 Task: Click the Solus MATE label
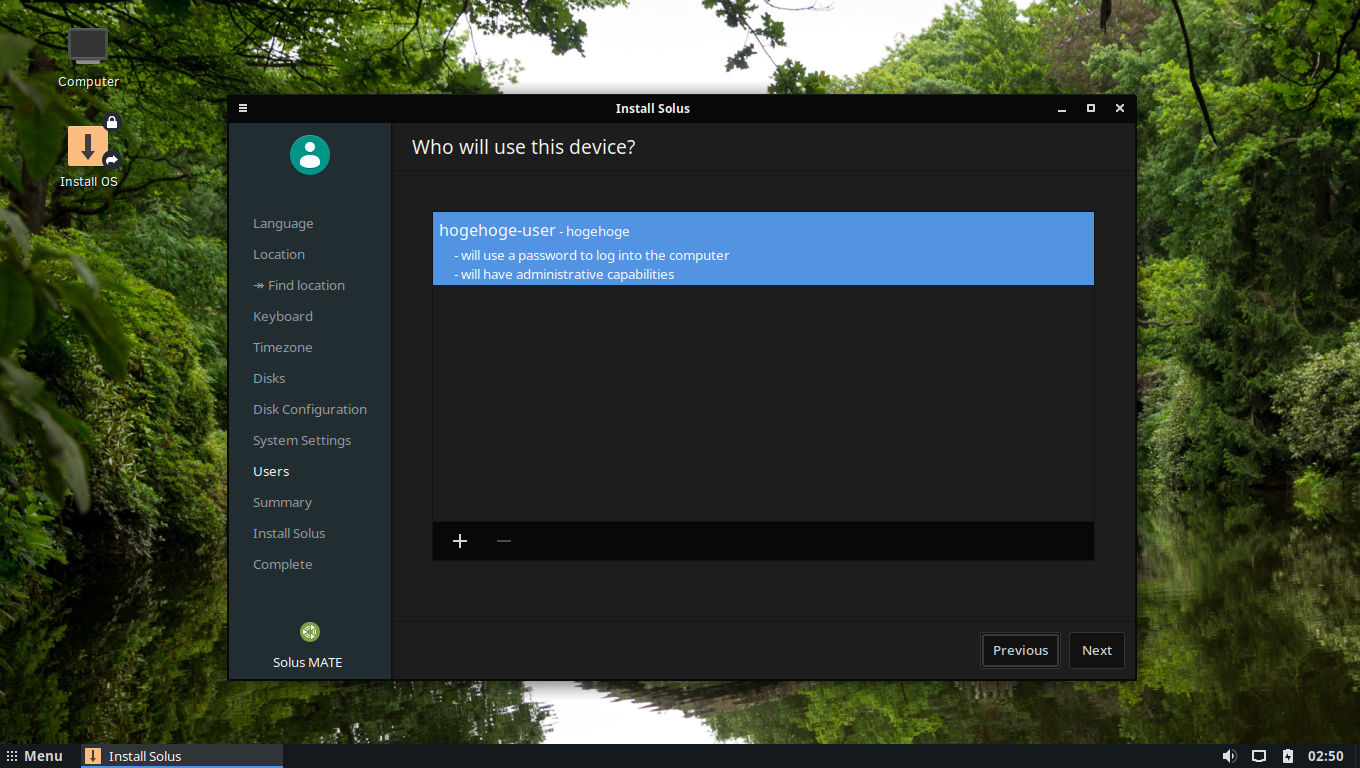(x=308, y=663)
